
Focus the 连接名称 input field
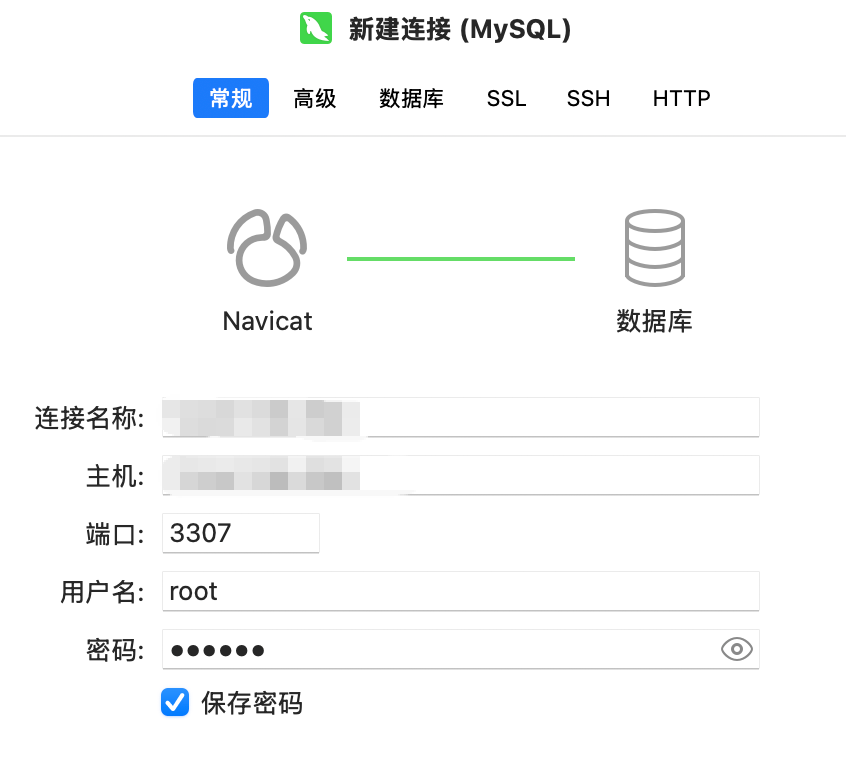[x=461, y=417]
